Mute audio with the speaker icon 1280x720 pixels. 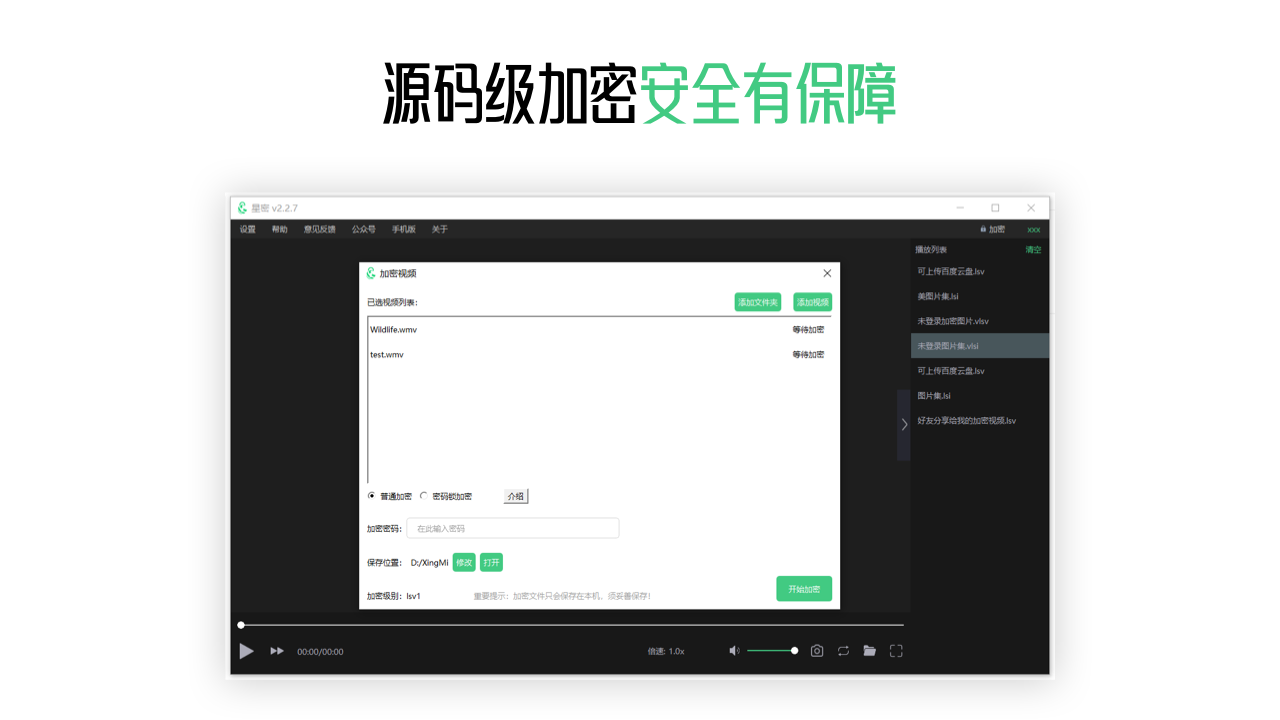pyautogui.click(x=734, y=651)
